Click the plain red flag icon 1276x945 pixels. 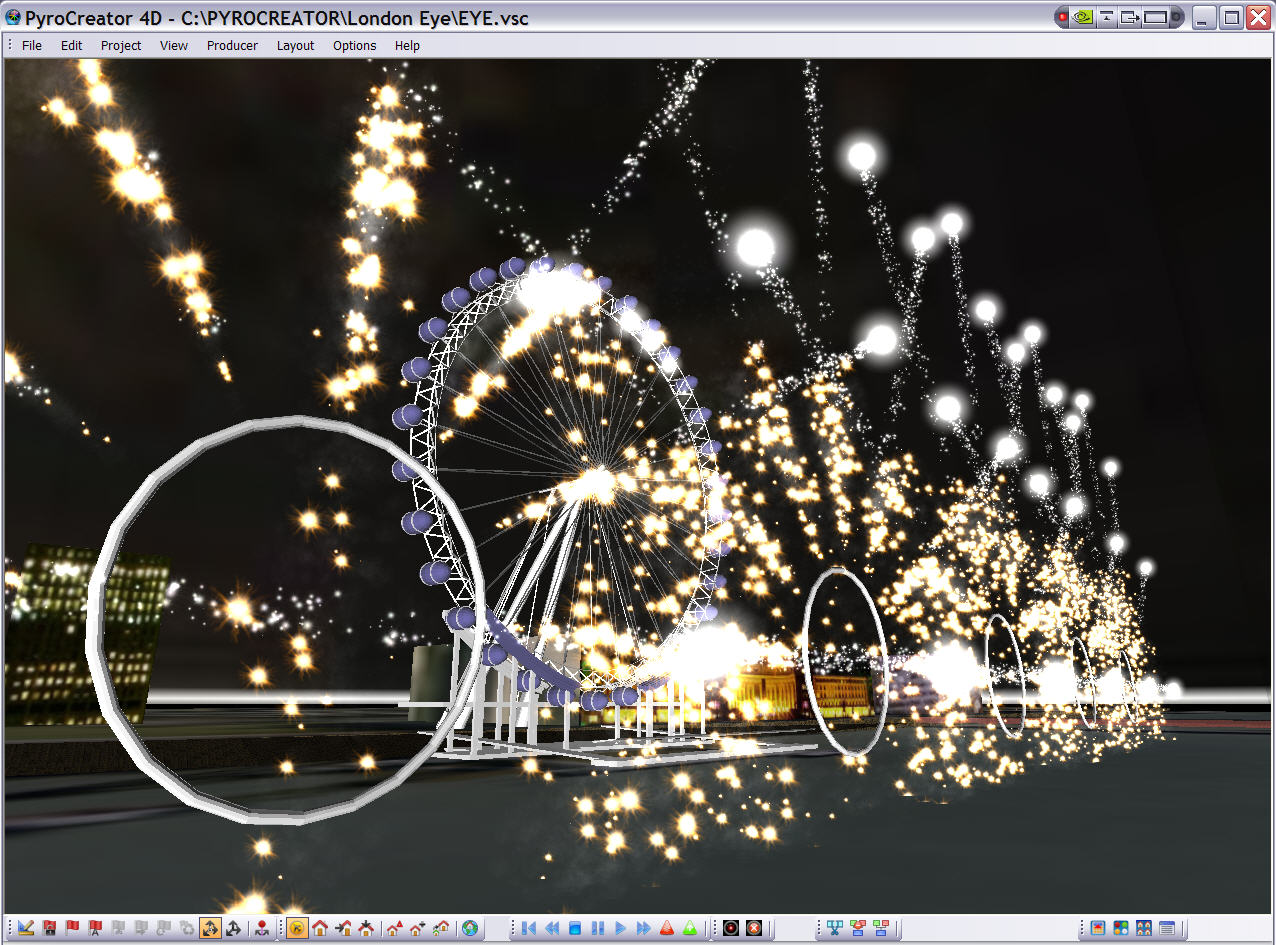[72, 928]
